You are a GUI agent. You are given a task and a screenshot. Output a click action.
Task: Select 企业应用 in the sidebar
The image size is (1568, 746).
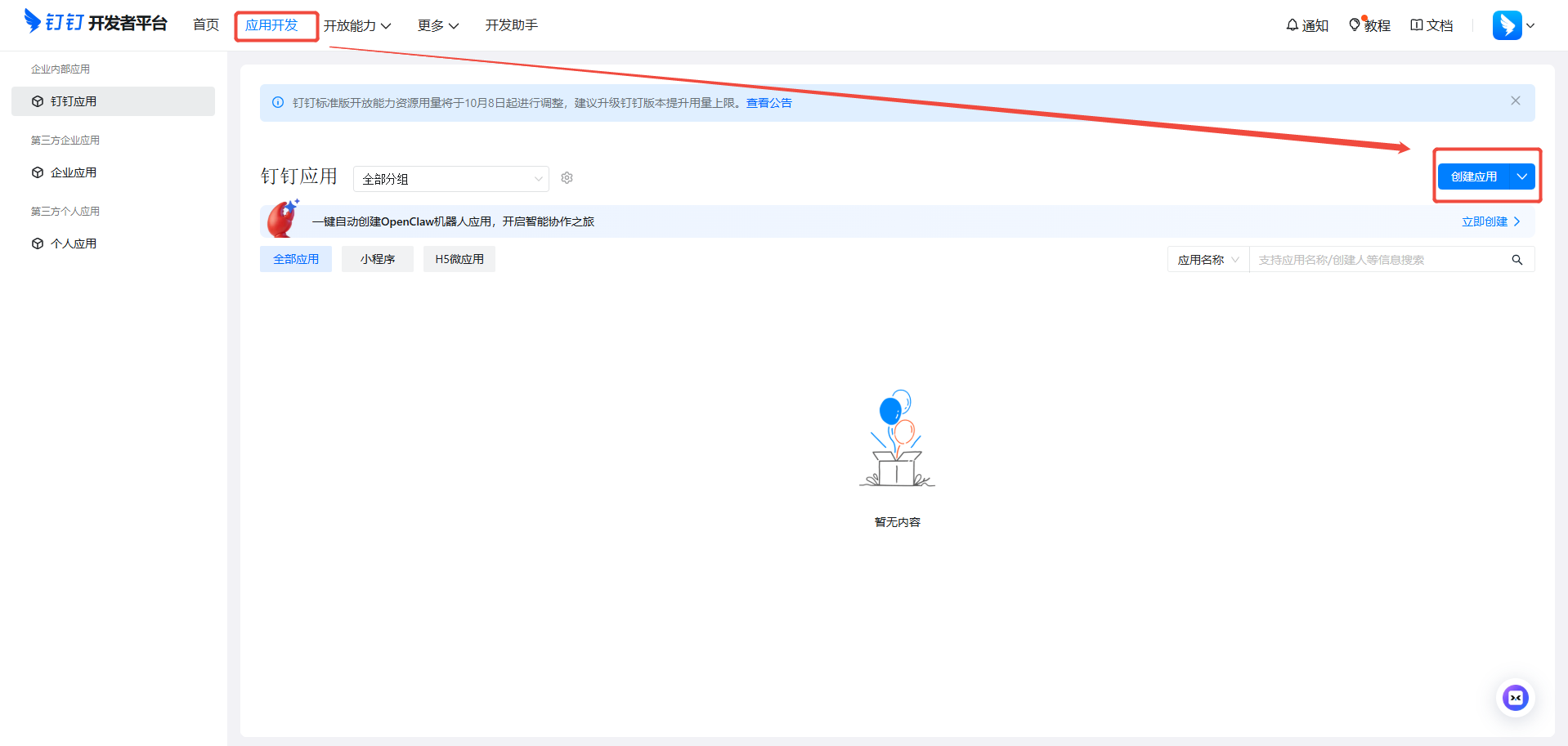click(x=113, y=172)
